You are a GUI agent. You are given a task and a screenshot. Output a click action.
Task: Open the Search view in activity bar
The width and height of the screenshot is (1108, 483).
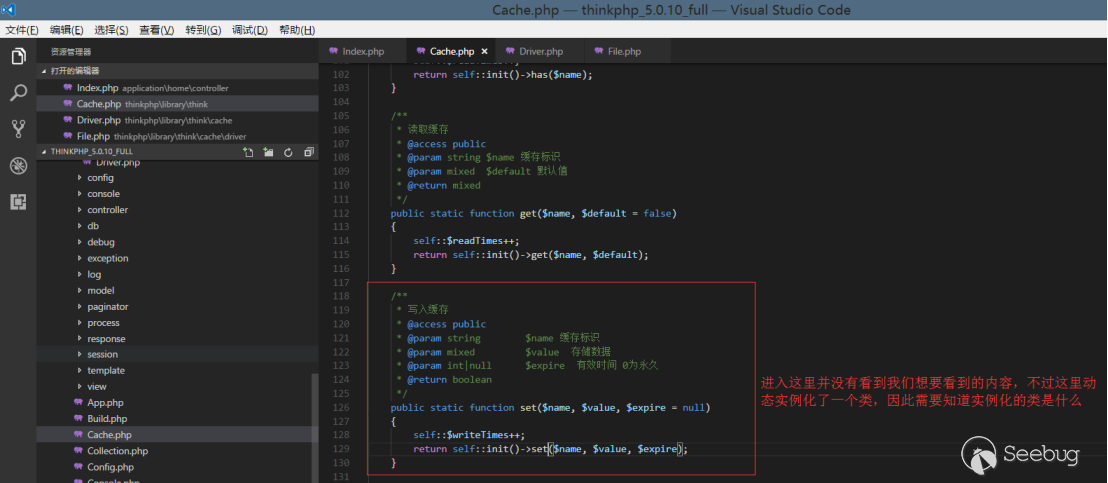point(18,93)
